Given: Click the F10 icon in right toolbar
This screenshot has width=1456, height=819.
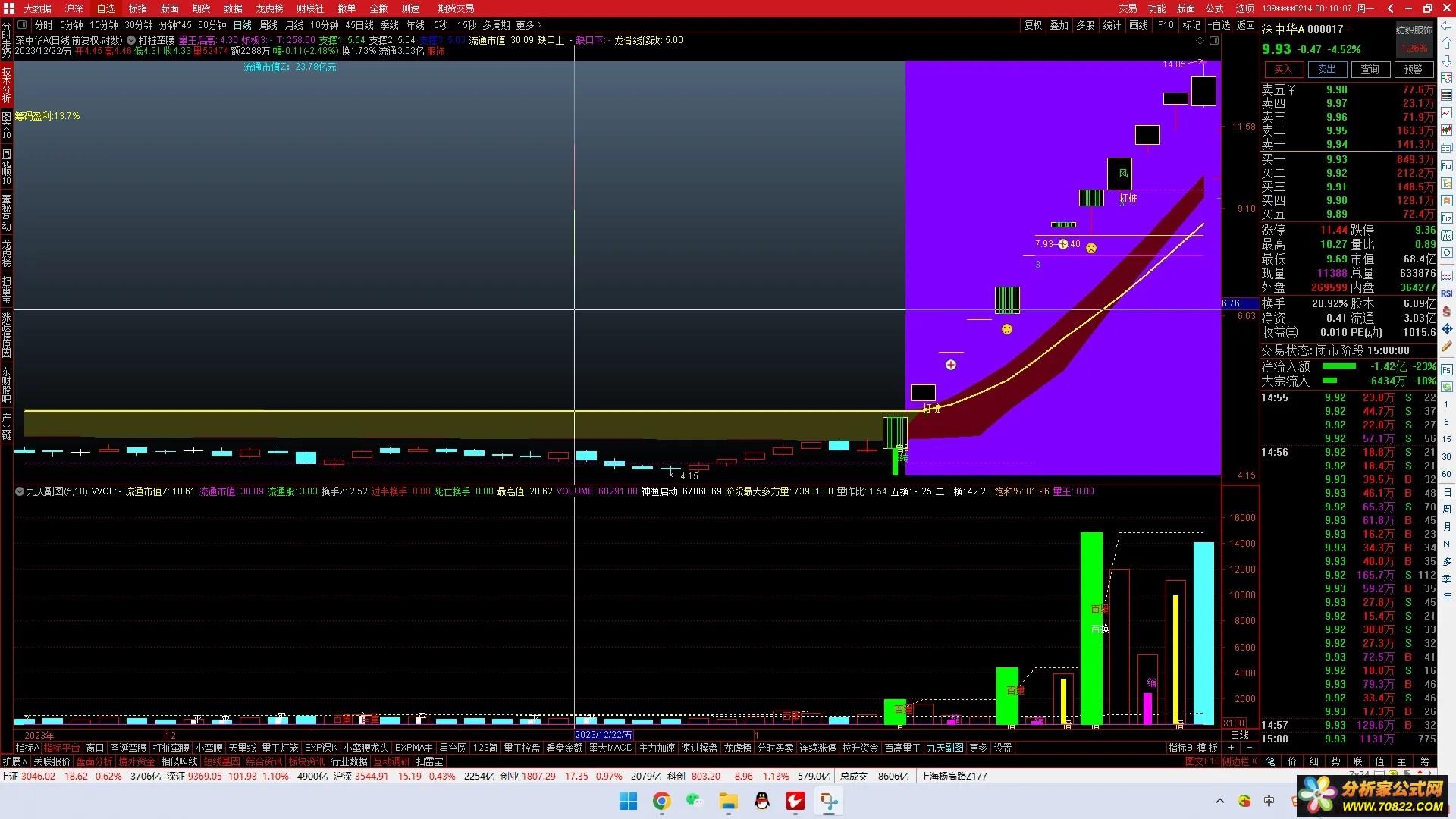Looking at the screenshot, I should tap(1447, 165).
